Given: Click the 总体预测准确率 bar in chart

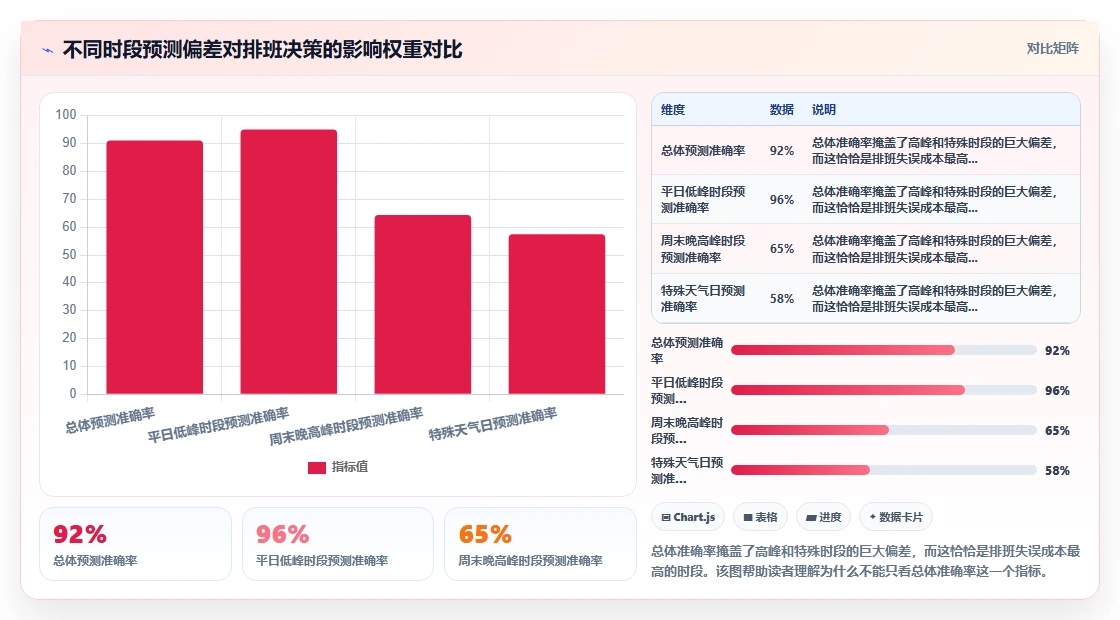Looking at the screenshot, I should tap(155, 267).
